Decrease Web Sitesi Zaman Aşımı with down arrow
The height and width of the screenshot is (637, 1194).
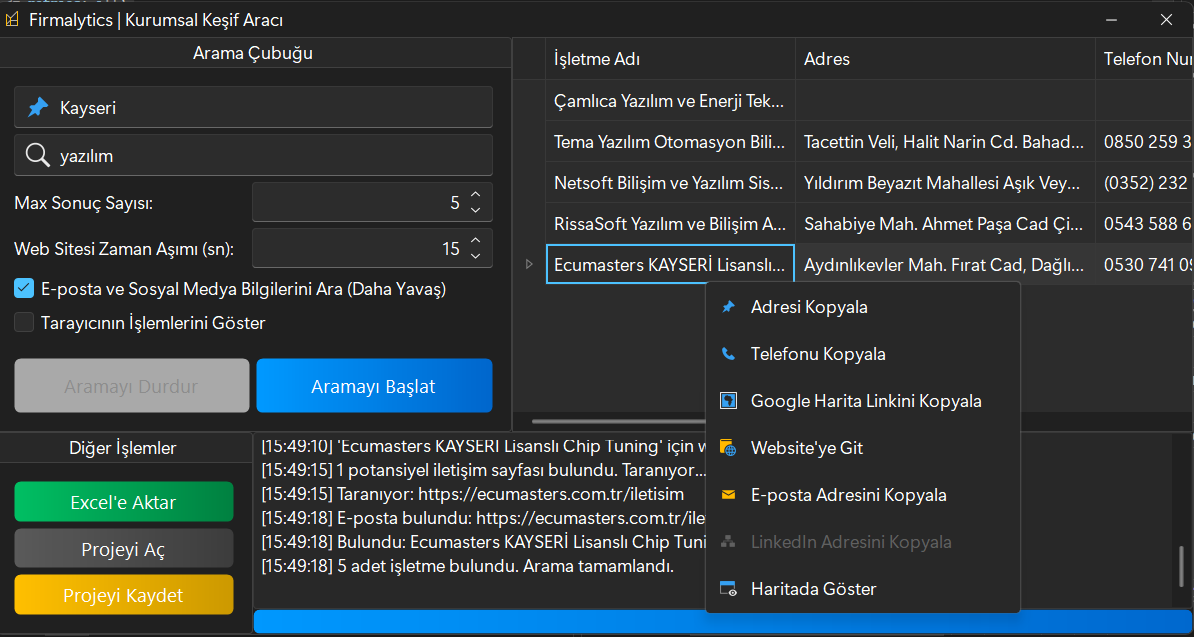pyautogui.click(x=475, y=255)
